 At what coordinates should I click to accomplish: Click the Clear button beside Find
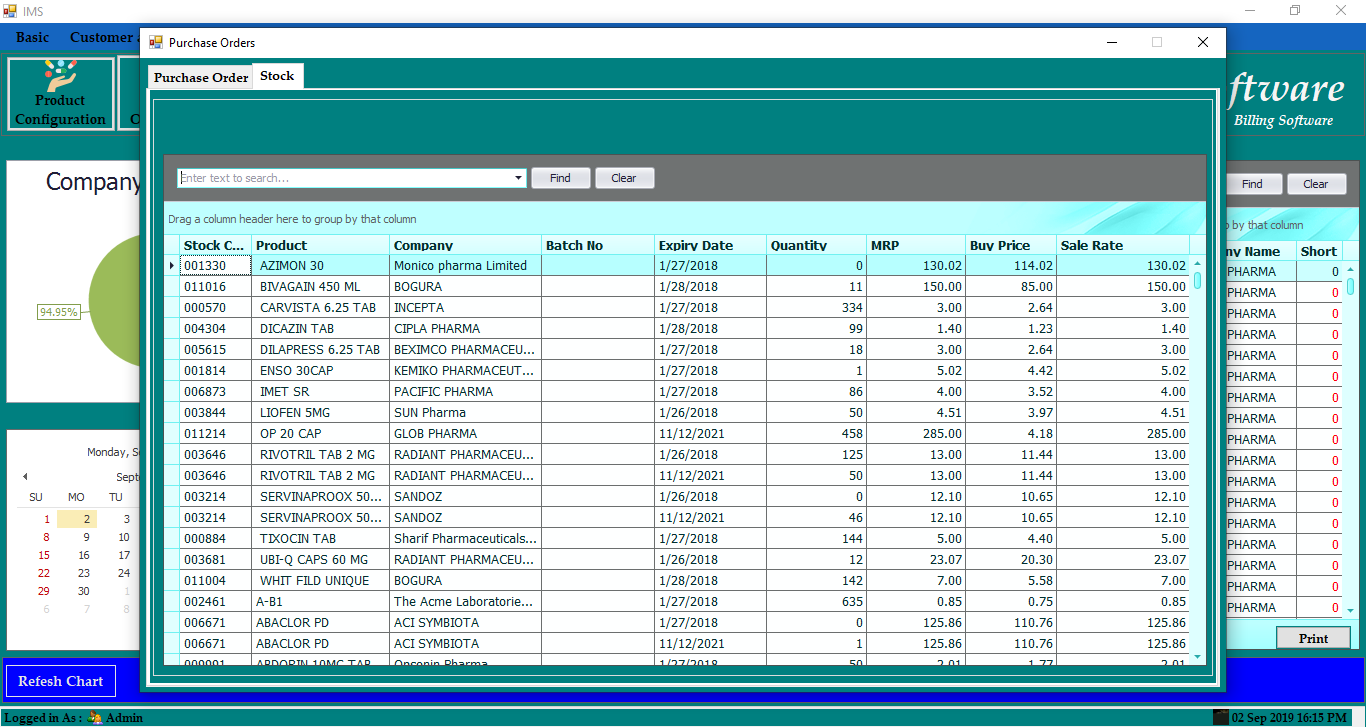click(x=624, y=177)
